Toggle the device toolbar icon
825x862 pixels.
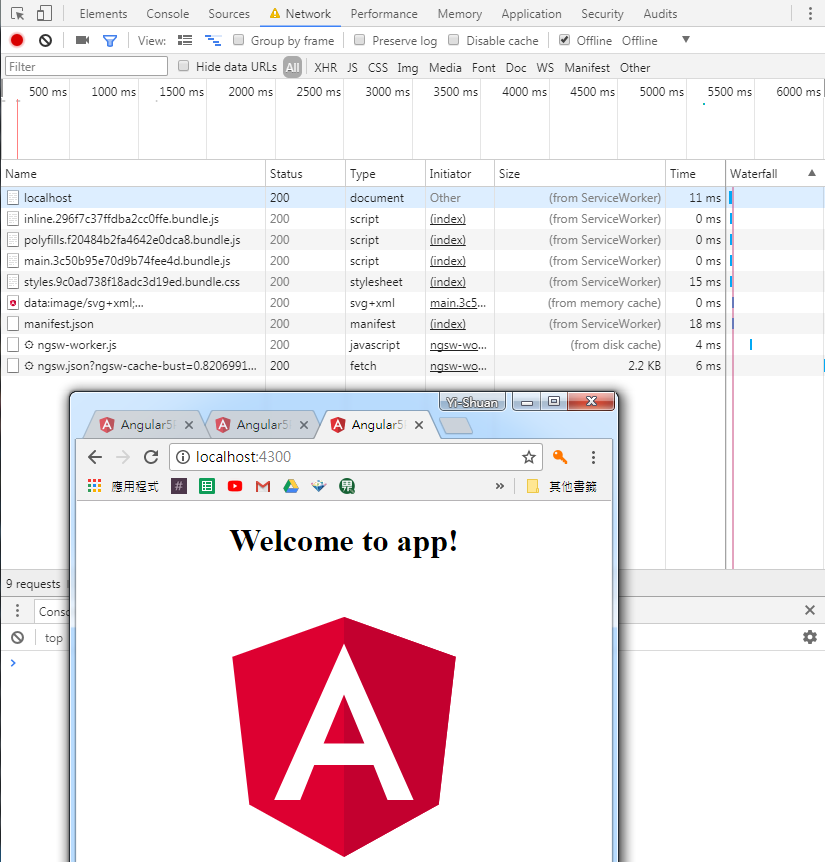tap(44, 13)
